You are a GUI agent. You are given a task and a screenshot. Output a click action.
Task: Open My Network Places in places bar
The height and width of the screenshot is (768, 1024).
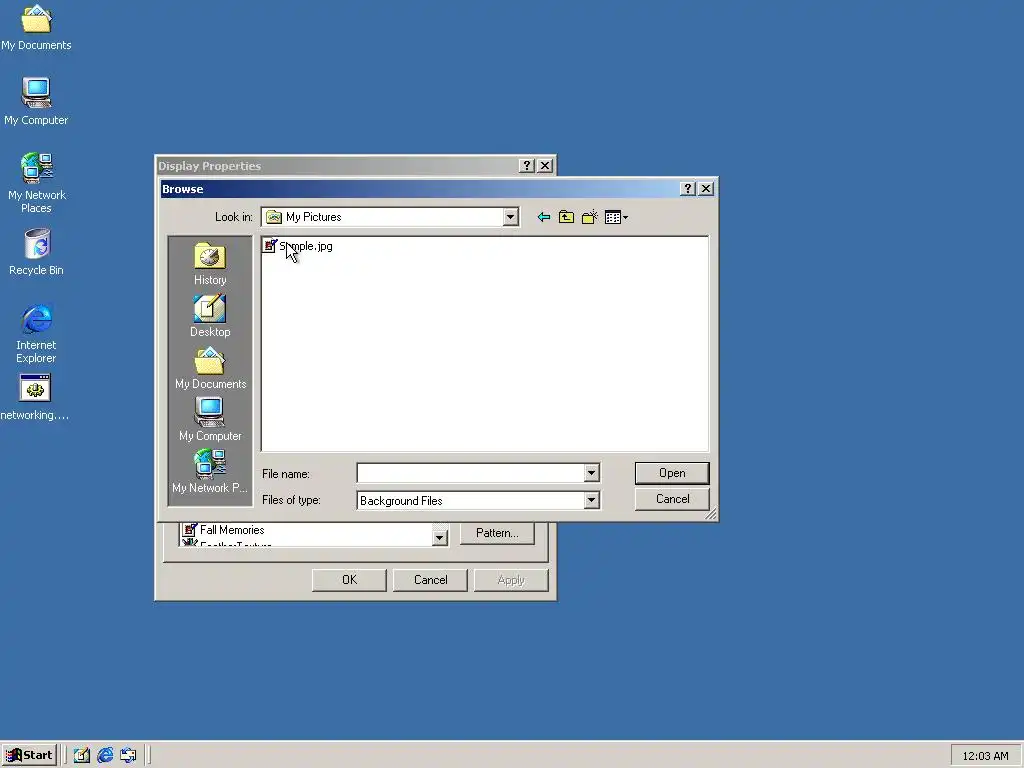click(x=210, y=472)
